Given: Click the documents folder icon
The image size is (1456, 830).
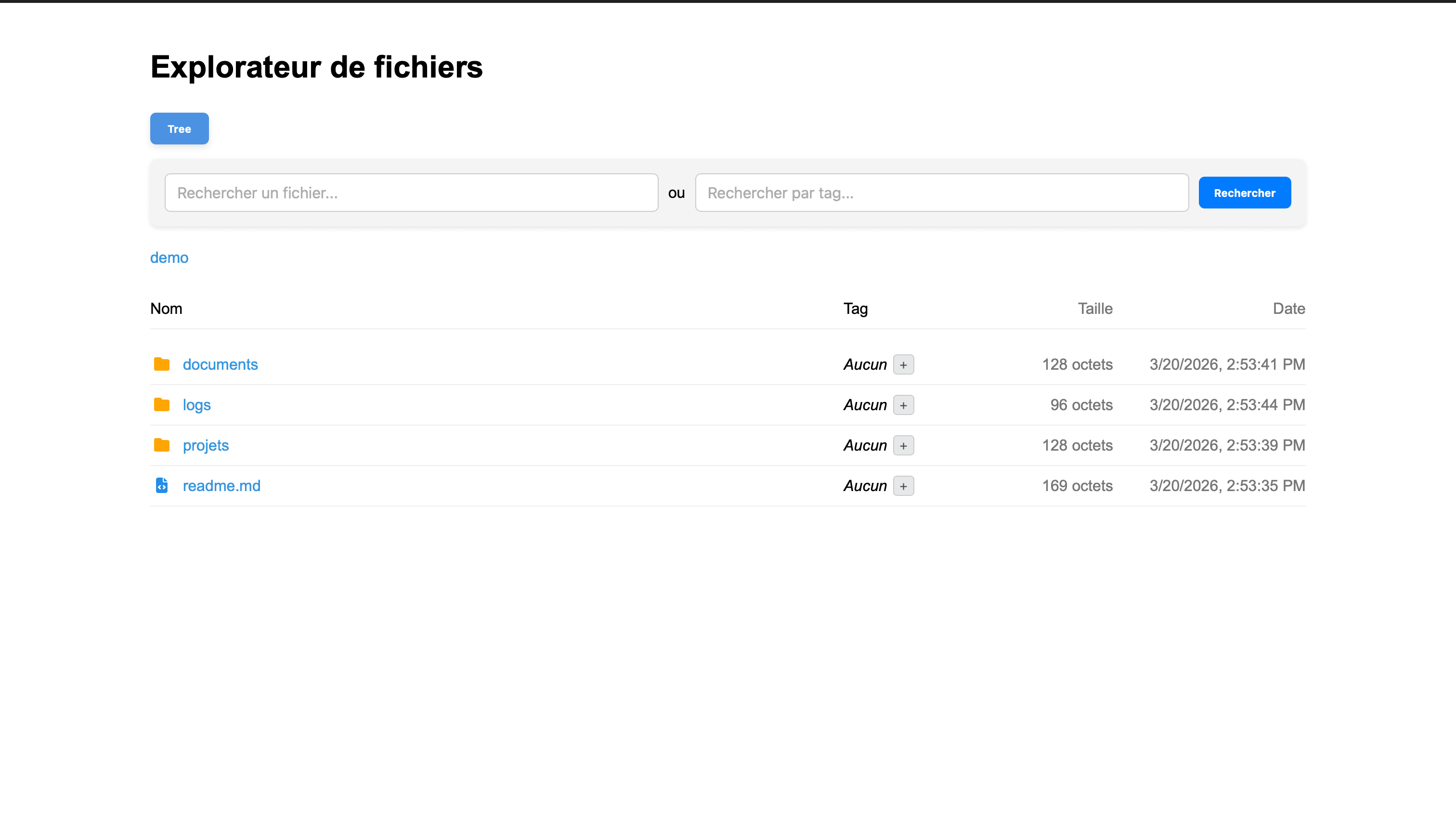Looking at the screenshot, I should point(162,364).
